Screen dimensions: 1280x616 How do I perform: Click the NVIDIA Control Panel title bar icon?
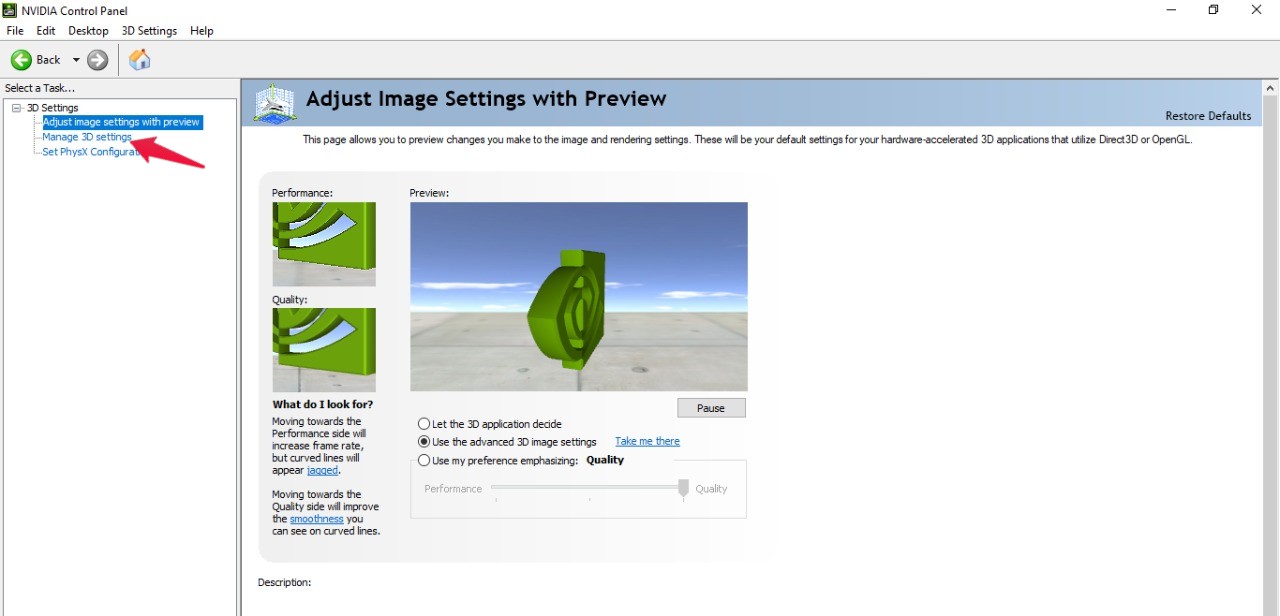(10, 10)
